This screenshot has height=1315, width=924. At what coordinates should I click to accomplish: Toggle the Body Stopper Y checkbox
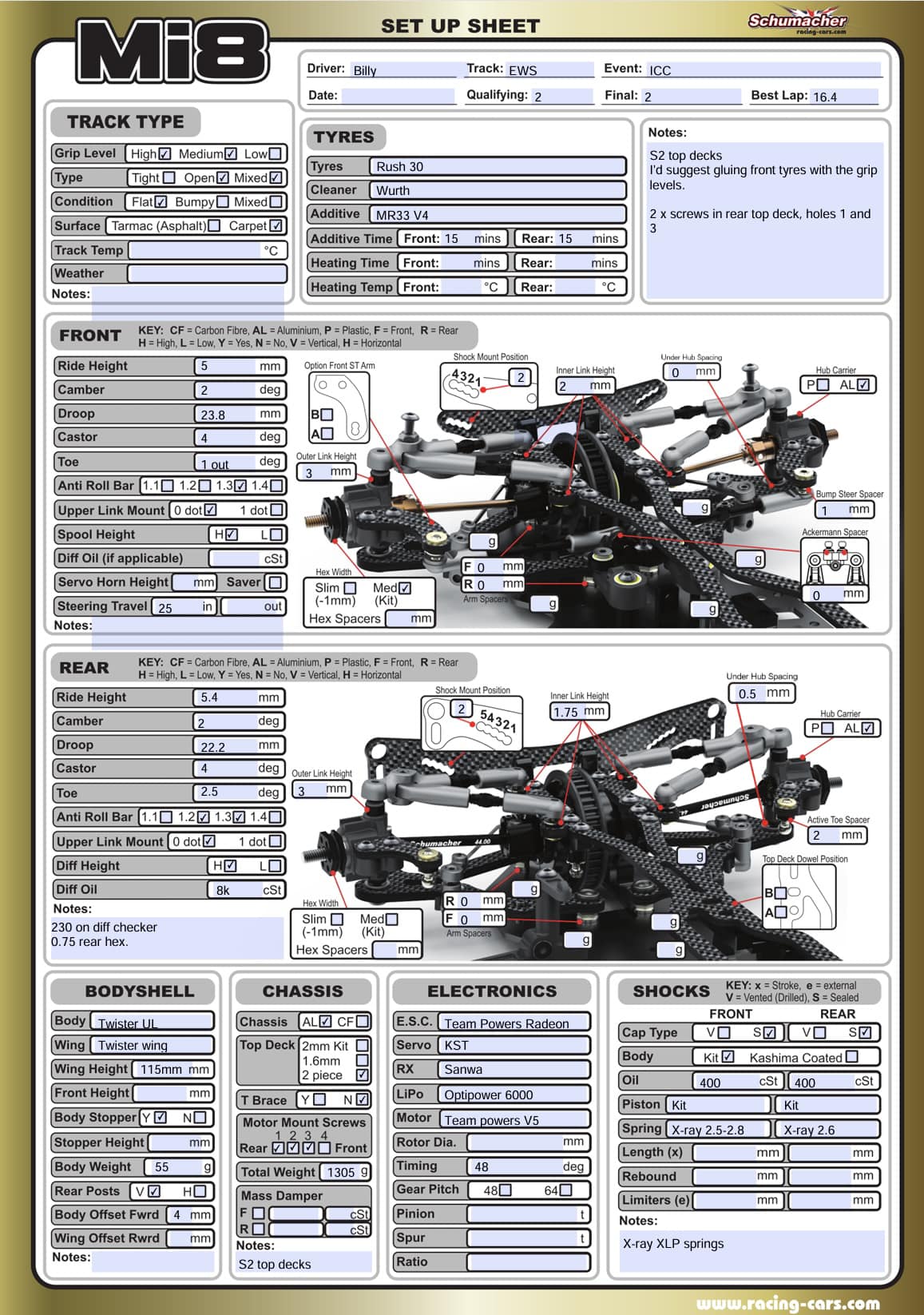[161, 1117]
